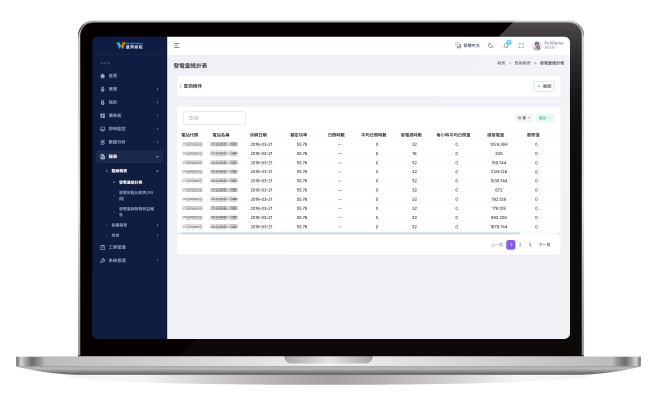
Task: Open the PvSDemo user avatar menu
Action: [x=537, y=46]
